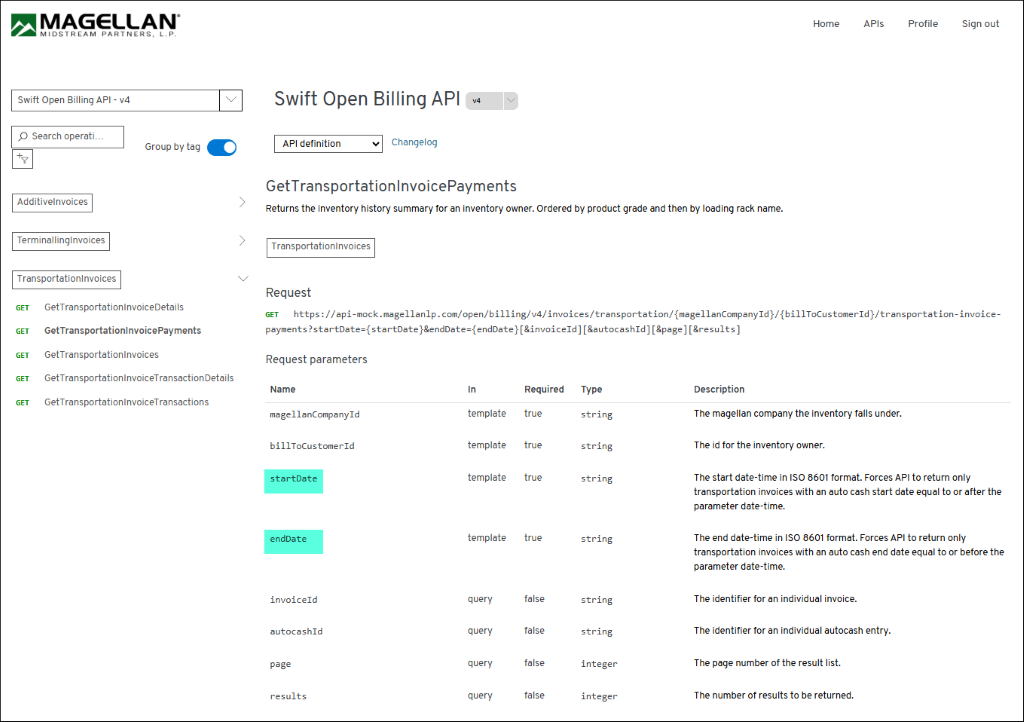Click the Changelog link
Screen dimensions: 1024x722
click(414, 141)
